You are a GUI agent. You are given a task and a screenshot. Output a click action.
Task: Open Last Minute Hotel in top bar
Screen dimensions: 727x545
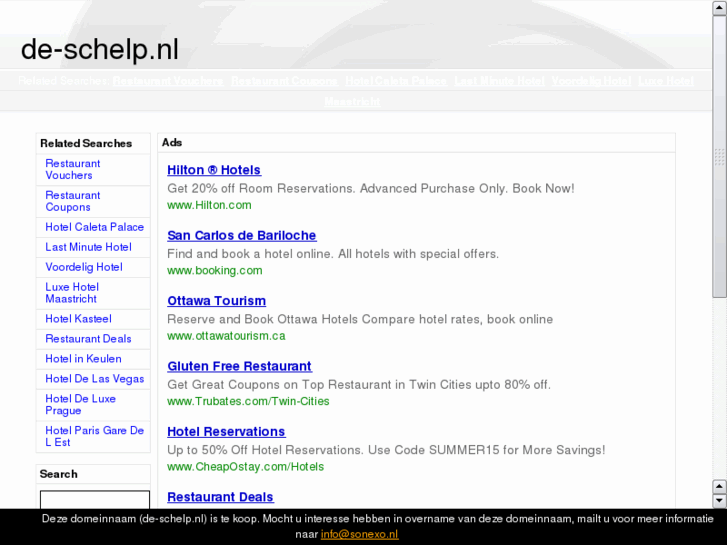(x=500, y=81)
